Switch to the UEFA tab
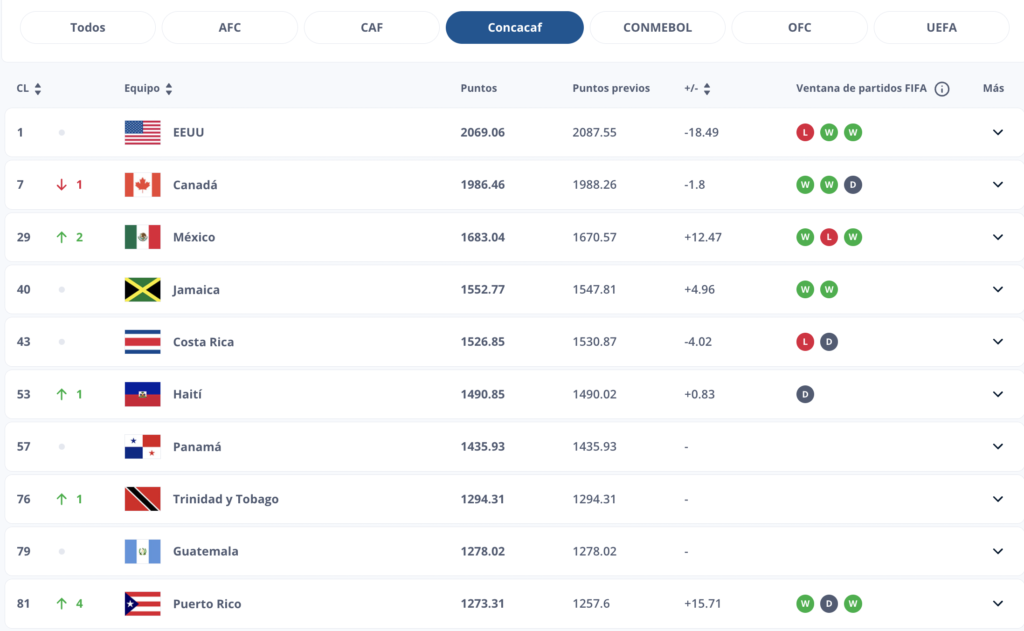The image size is (1024, 631). click(x=942, y=27)
